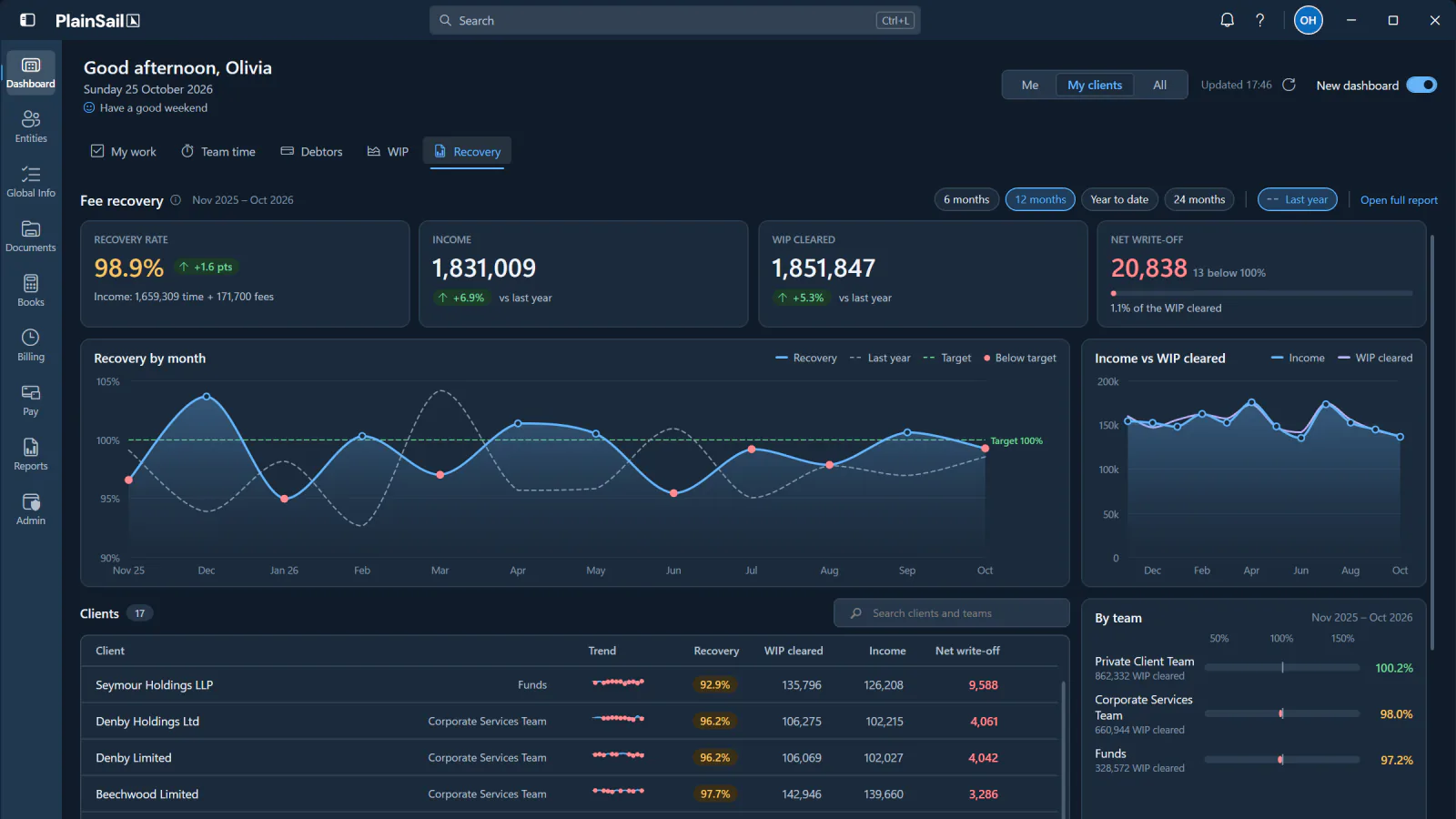The width and height of the screenshot is (1456, 819).
Task: Open the OH user avatar menu
Action: pos(1308,20)
